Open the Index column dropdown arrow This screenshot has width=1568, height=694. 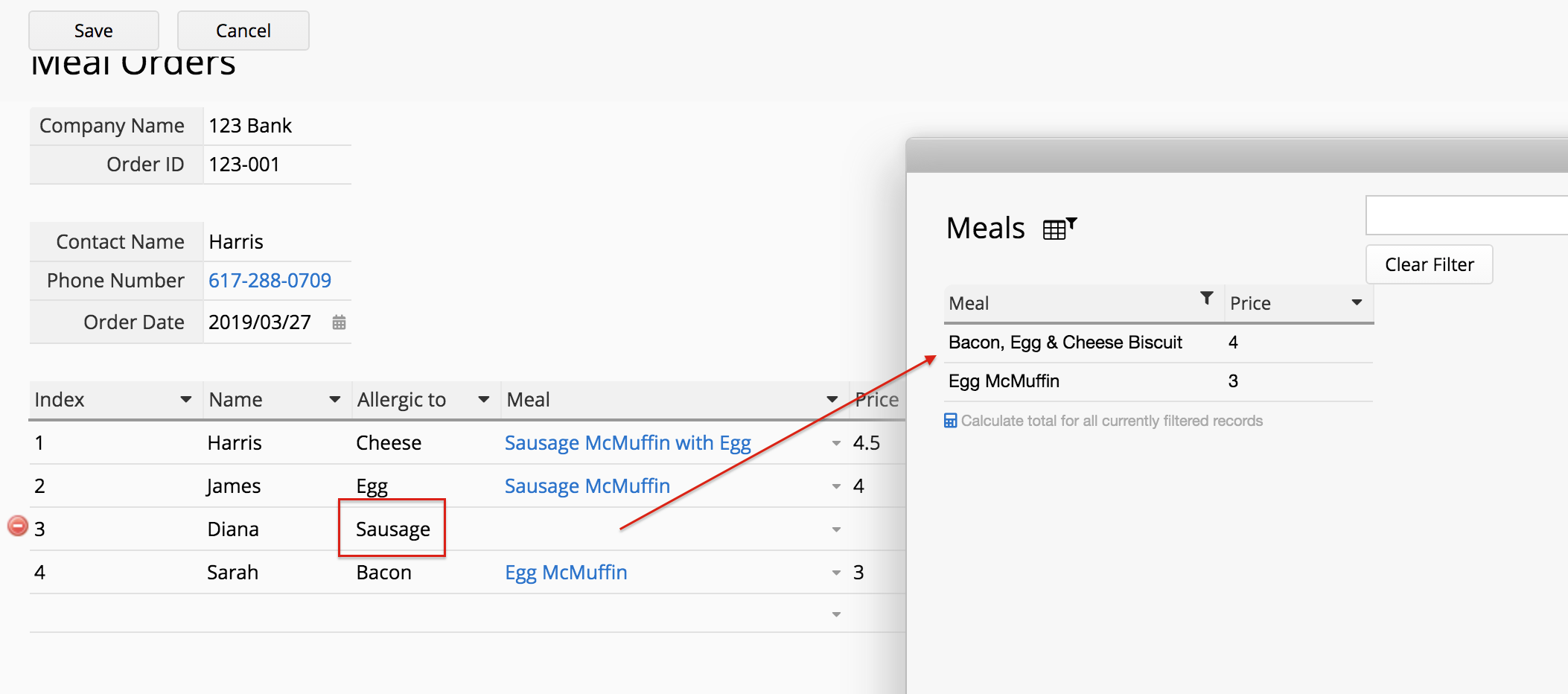(x=185, y=400)
